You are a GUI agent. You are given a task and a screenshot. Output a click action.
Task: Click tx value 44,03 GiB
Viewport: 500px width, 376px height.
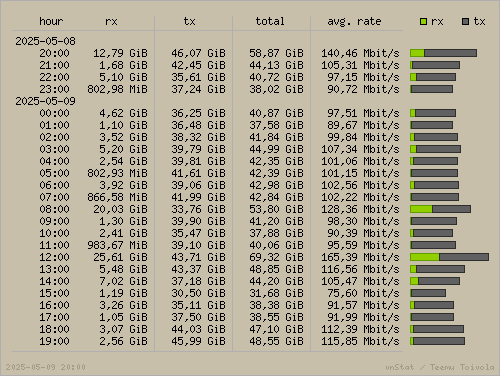(198, 329)
